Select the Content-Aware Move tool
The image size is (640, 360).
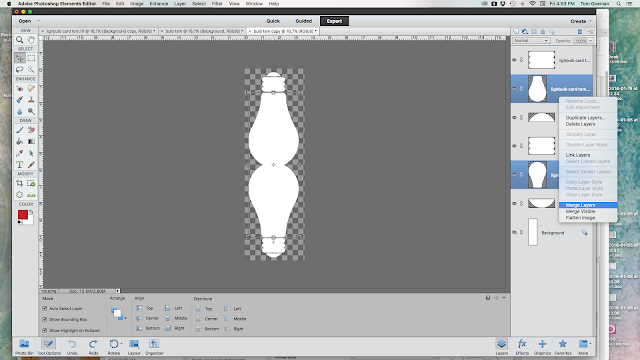click(x=19, y=195)
